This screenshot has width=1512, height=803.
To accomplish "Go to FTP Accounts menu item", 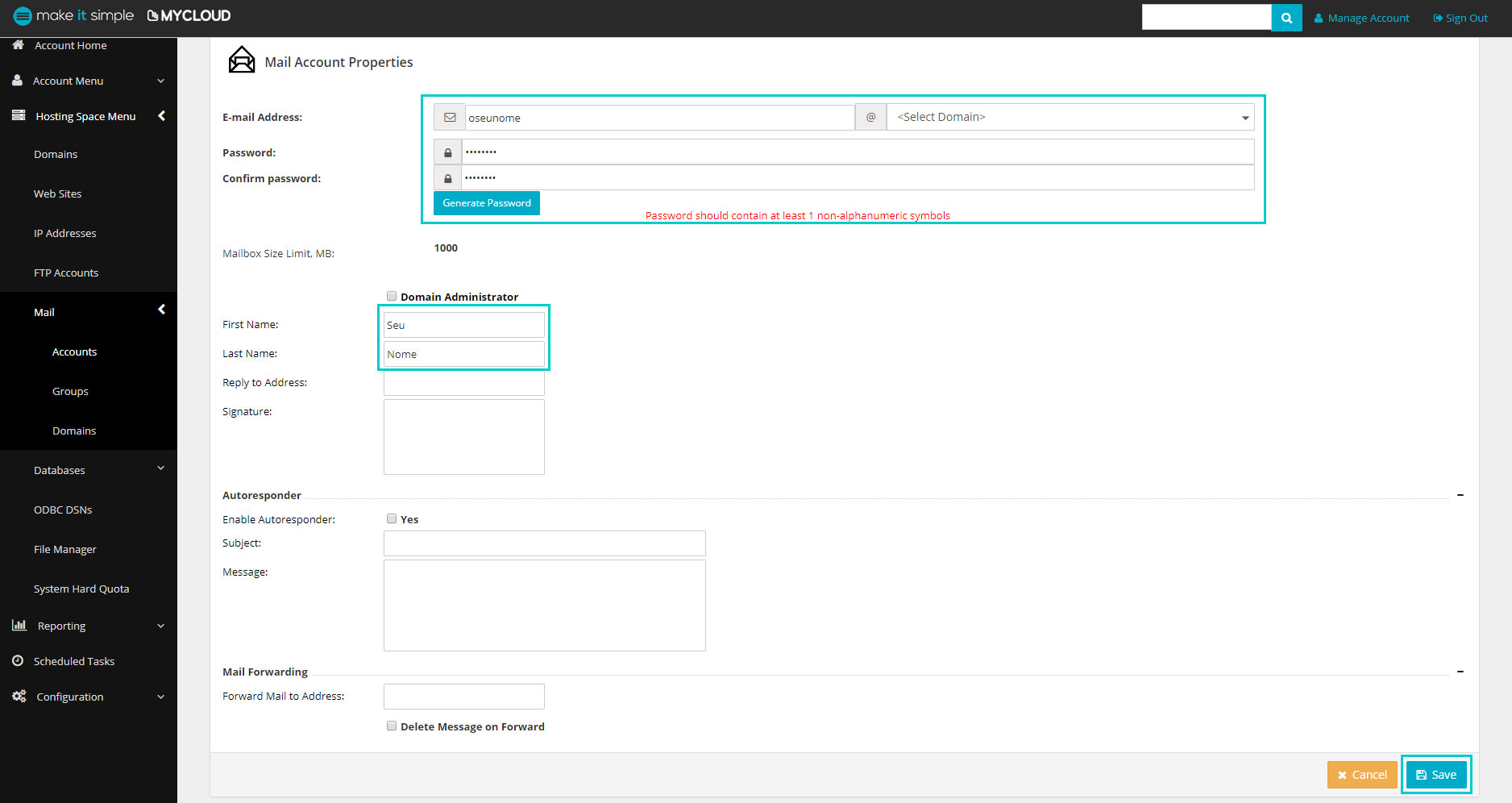I will (x=66, y=273).
